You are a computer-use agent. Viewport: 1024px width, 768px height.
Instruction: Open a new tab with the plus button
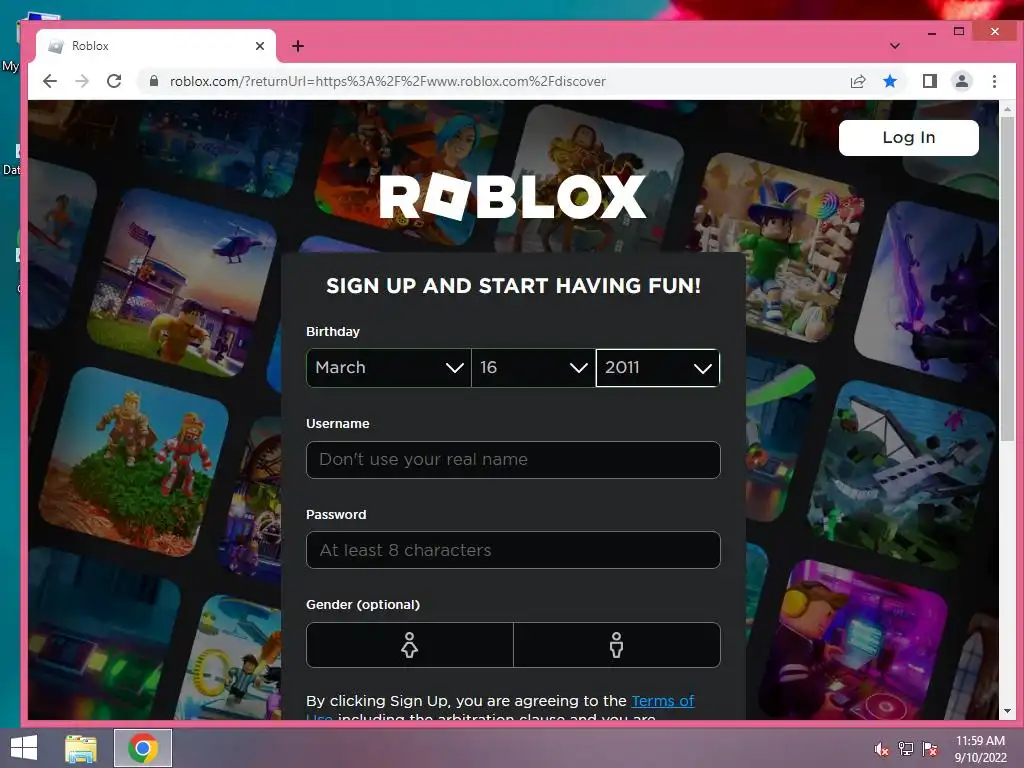coord(298,46)
